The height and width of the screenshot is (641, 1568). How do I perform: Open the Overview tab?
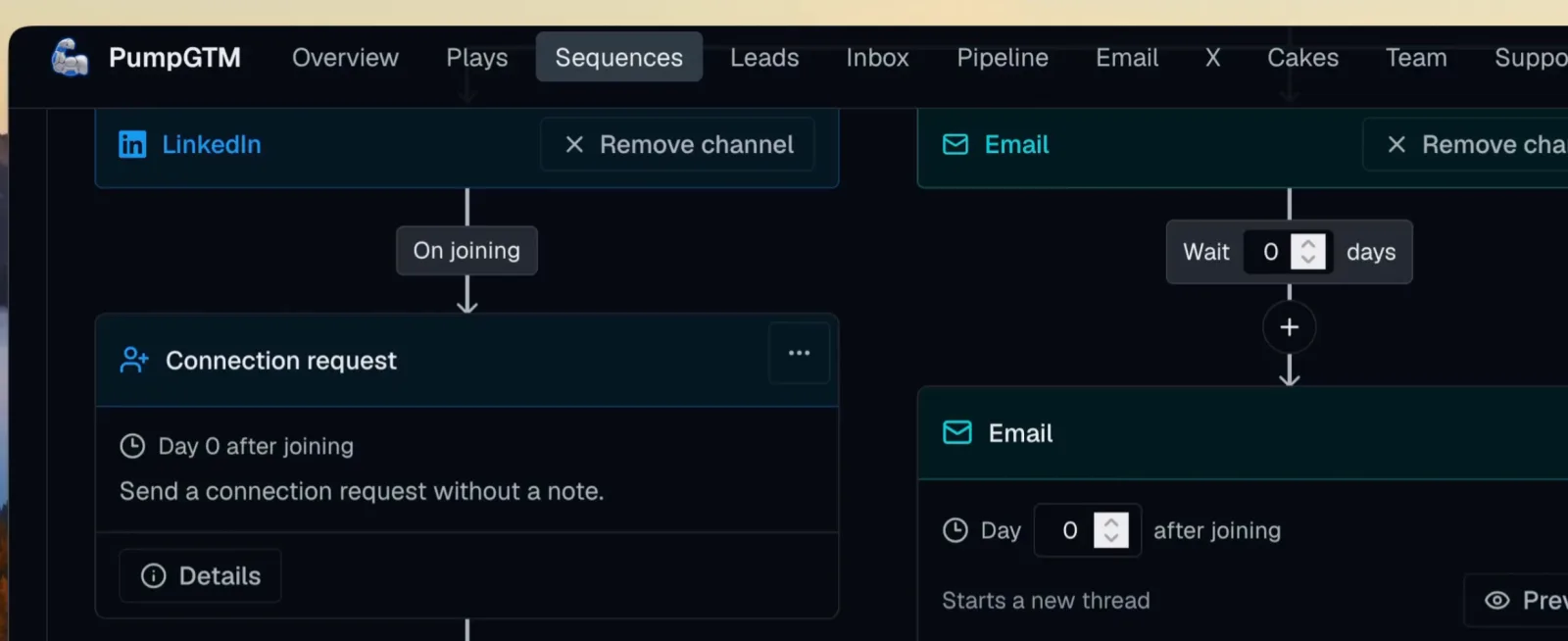tap(345, 58)
